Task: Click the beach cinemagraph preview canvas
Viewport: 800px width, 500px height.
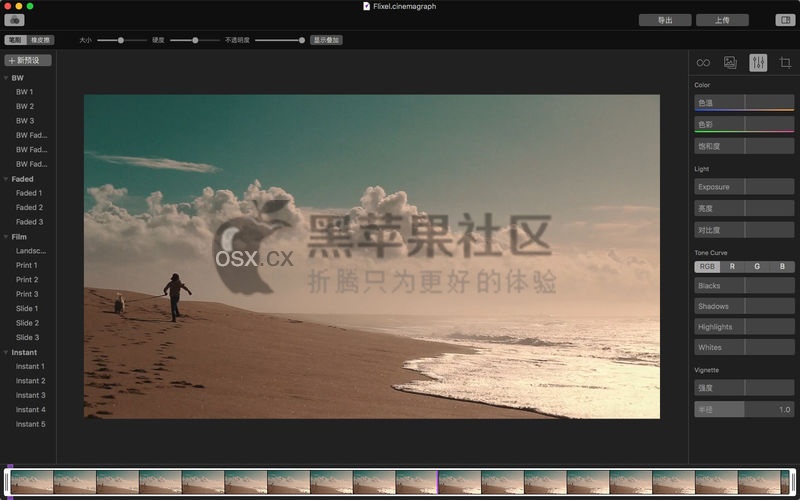Action: coord(371,257)
